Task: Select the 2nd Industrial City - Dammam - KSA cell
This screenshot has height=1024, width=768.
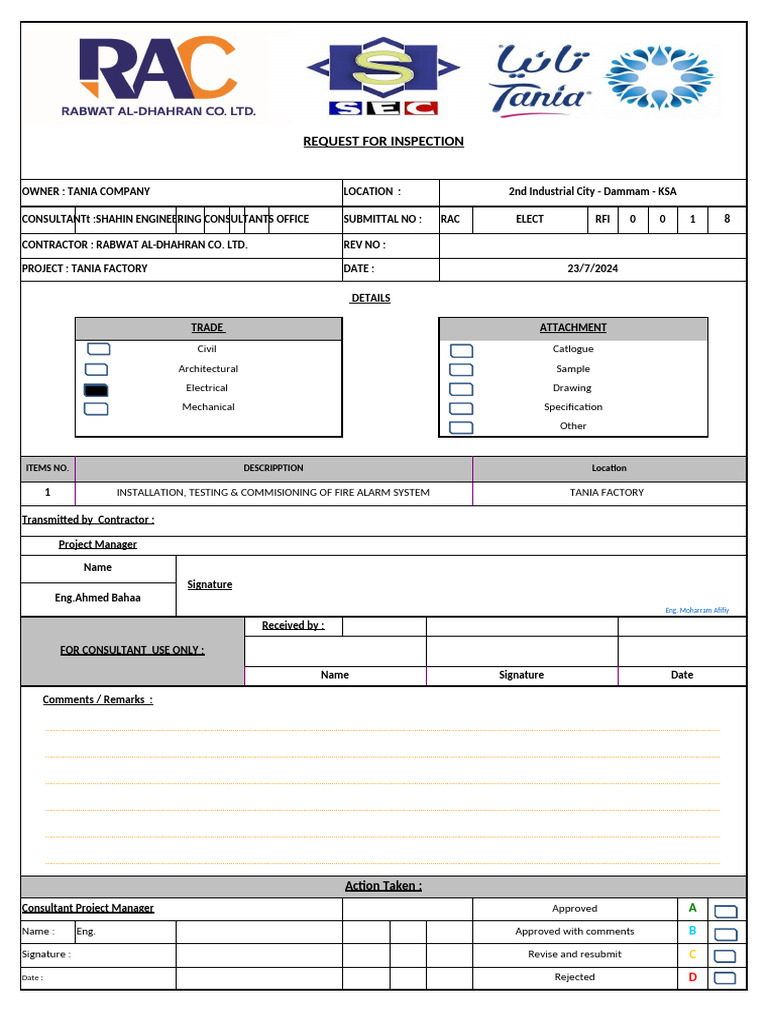Action: click(592, 192)
